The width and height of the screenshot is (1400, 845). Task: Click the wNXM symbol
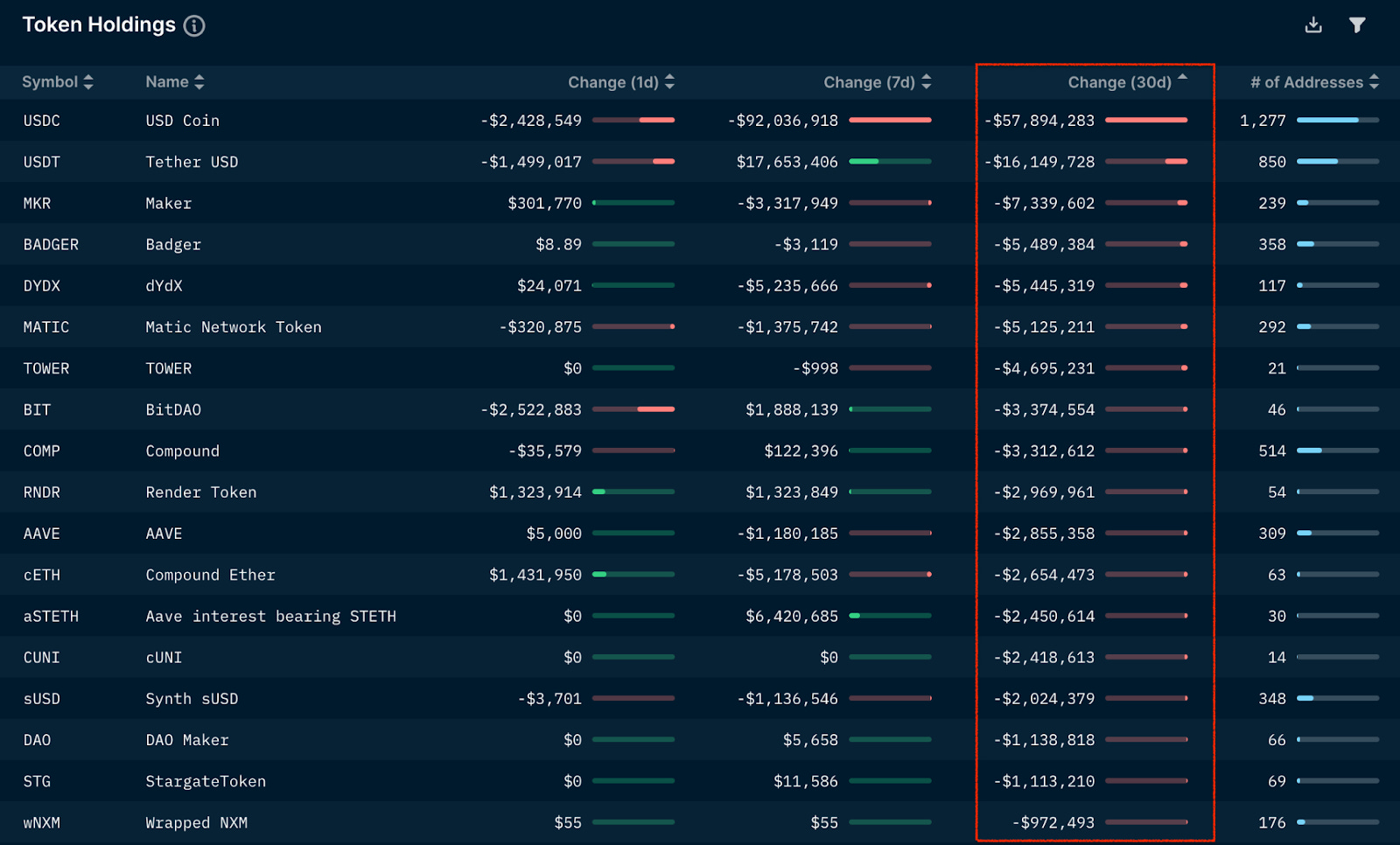[x=42, y=822]
